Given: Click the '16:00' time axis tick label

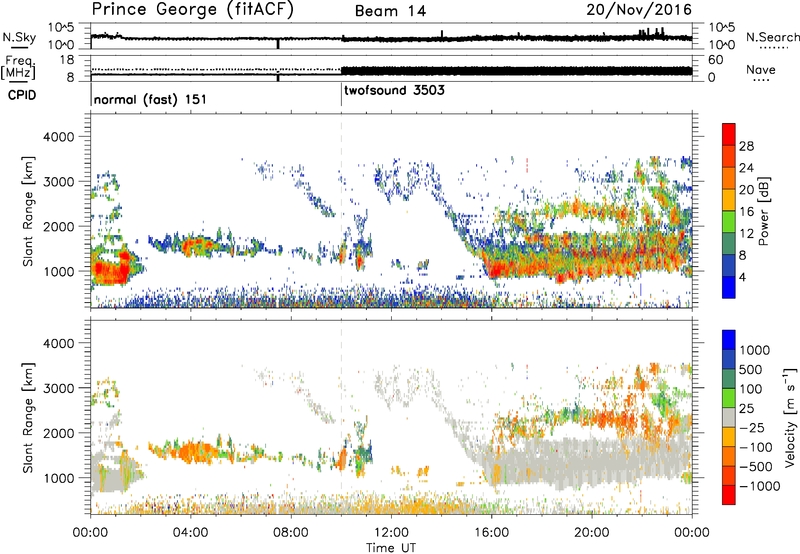Looking at the screenshot, I should pos(491,533).
